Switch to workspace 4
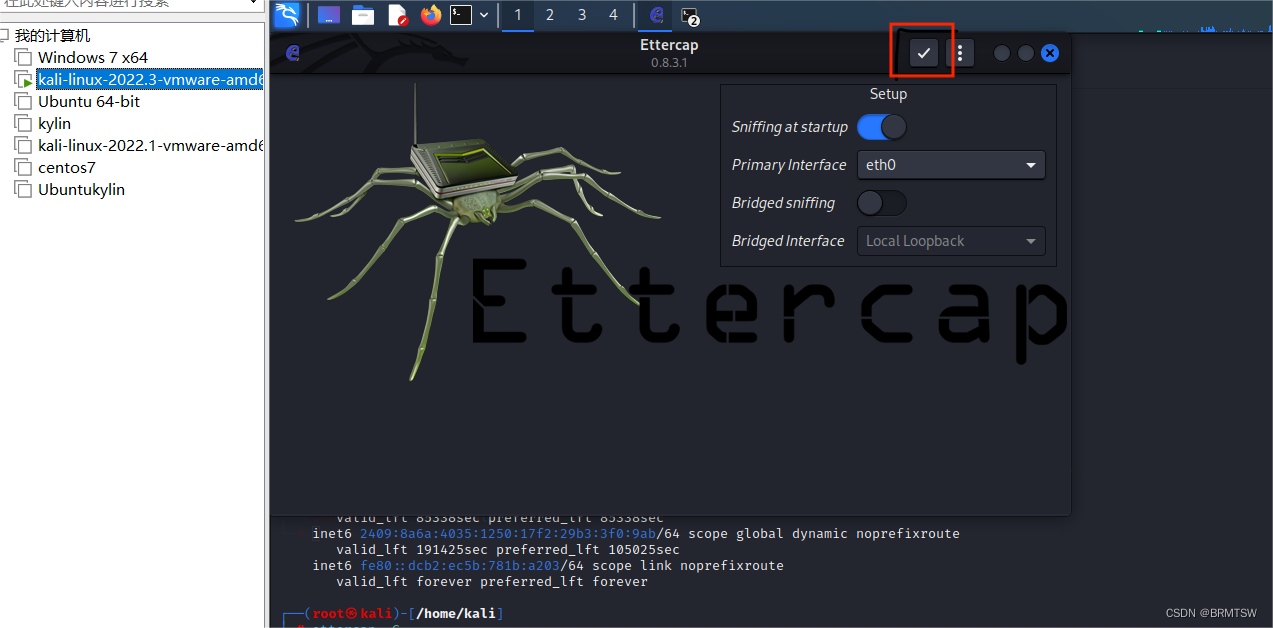The image size is (1273, 628). pos(614,15)
